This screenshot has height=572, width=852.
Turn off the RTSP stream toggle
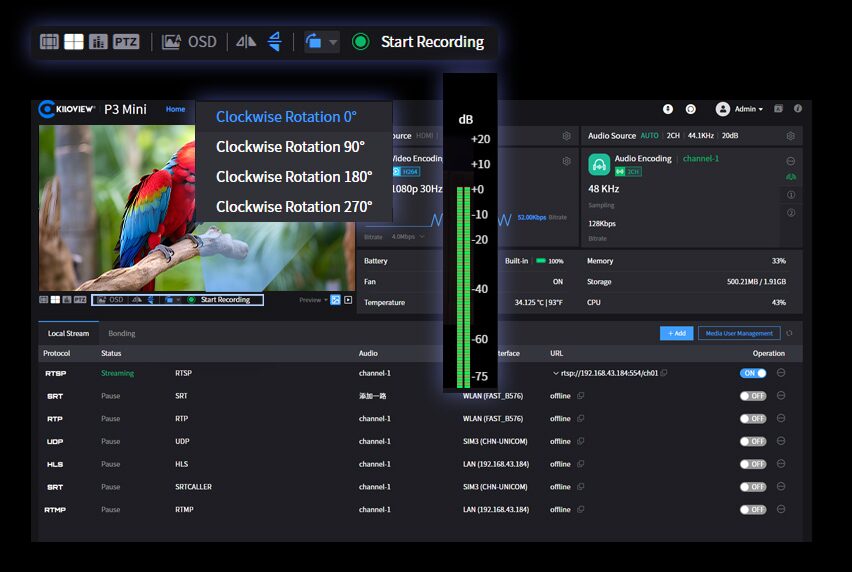tap(753, 373)
